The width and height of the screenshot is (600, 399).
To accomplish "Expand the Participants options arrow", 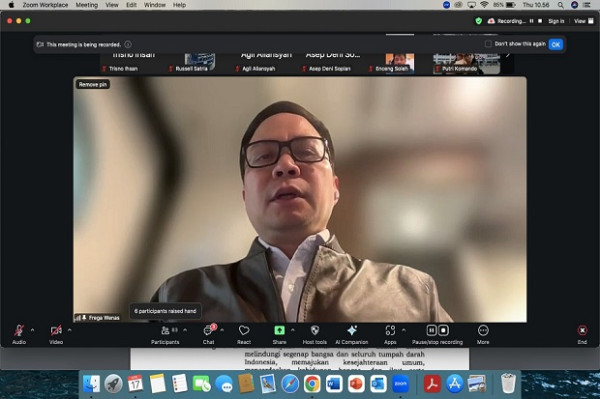I will (x=185, y=330).
